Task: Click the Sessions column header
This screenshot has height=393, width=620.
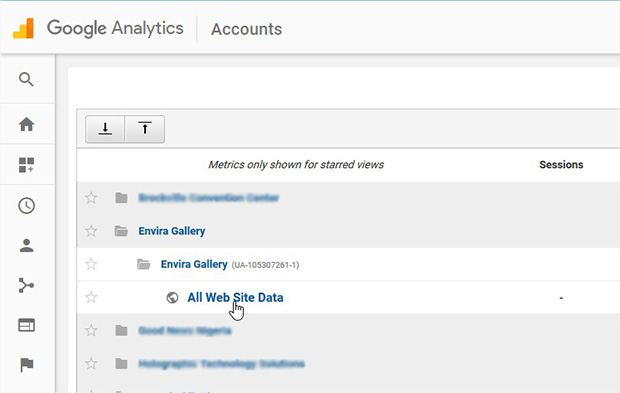Action: (561, 164)
